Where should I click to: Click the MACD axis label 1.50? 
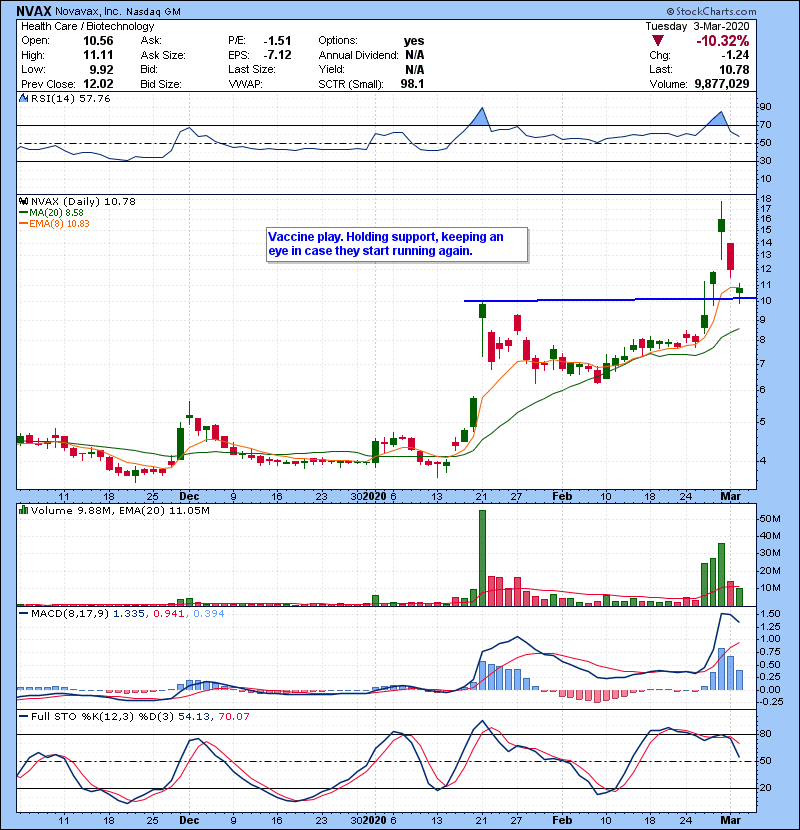click(x=770, y=614)
